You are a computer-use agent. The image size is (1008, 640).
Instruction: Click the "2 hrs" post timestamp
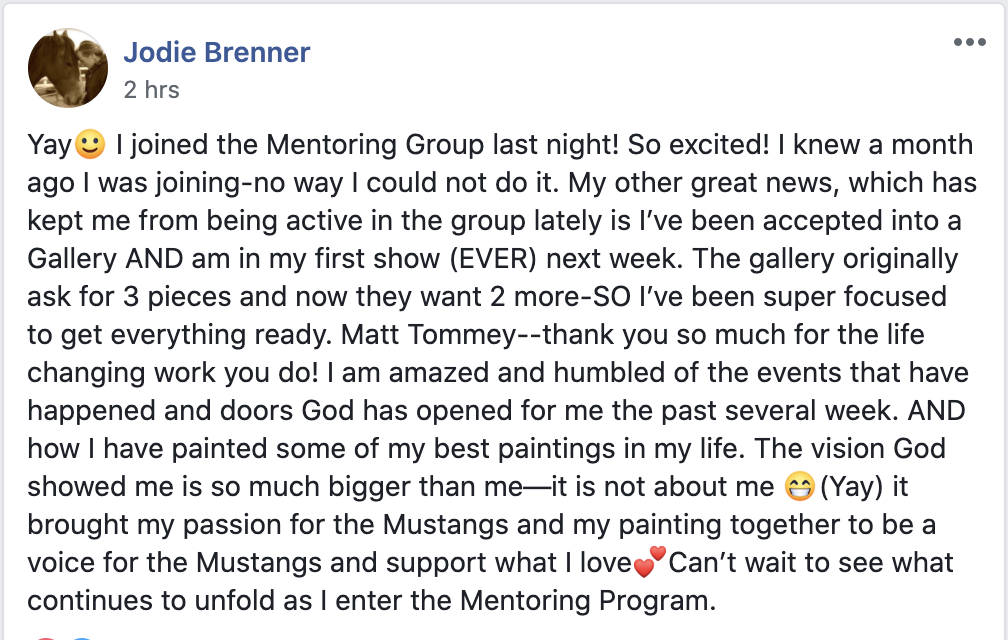(x=151, y=90)
